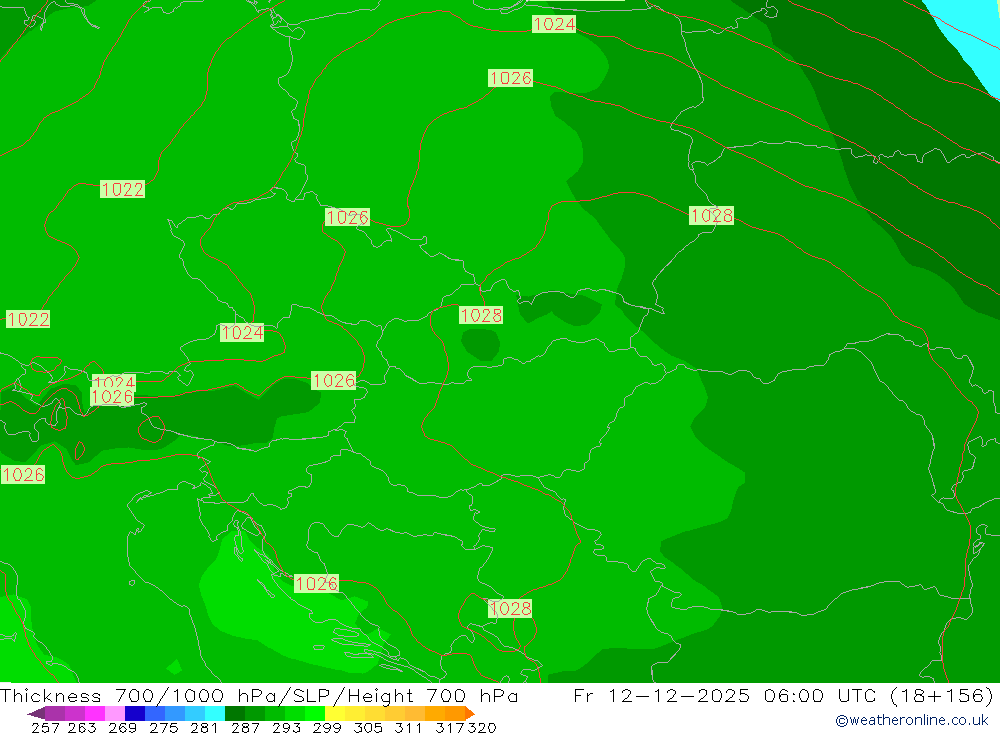
Task: Click legend value 275
Action: point(163,727)
